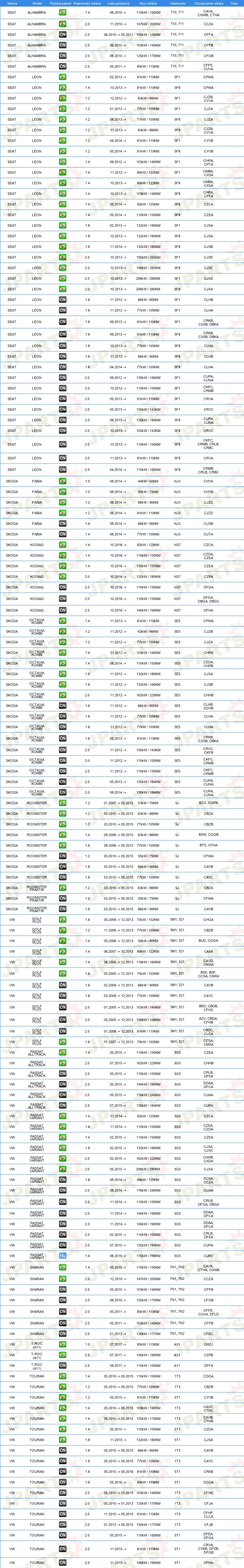The image size is (244, 1568).
Task: Click the Moc silnika column header
Action: pyautogui.click(x=149, y=3)
